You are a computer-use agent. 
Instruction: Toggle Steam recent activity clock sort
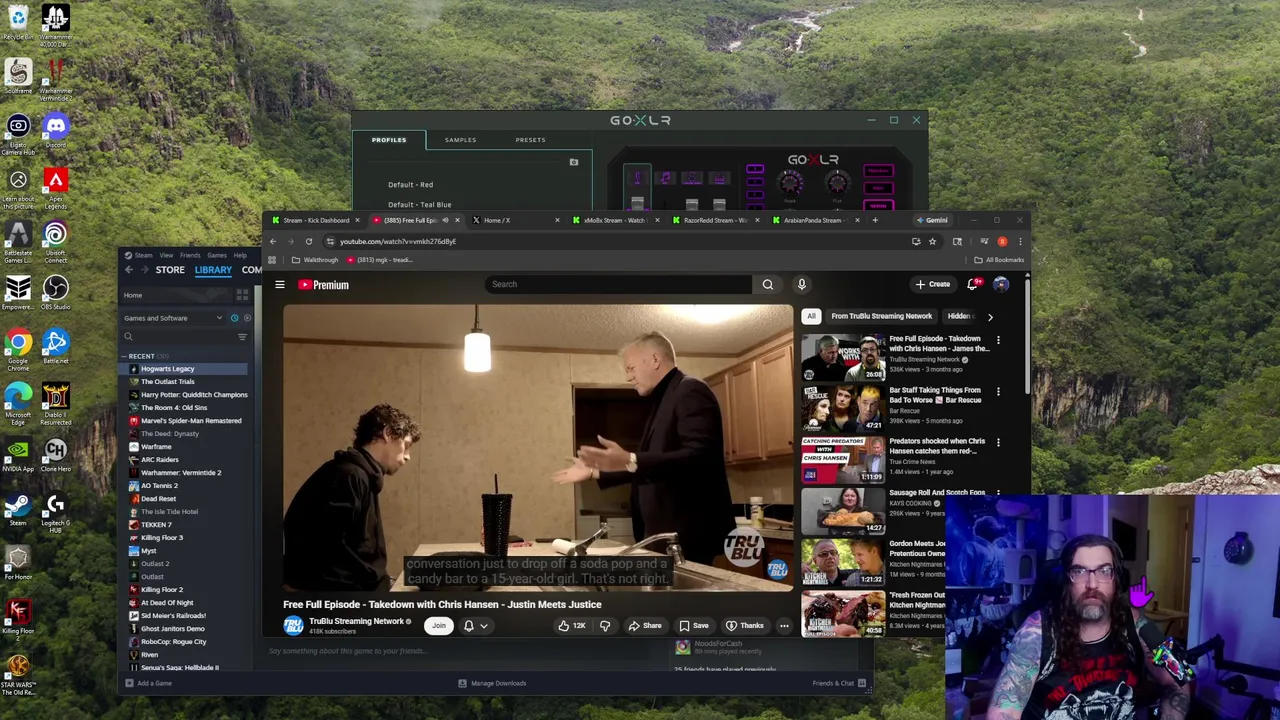(x=234, y=318)
